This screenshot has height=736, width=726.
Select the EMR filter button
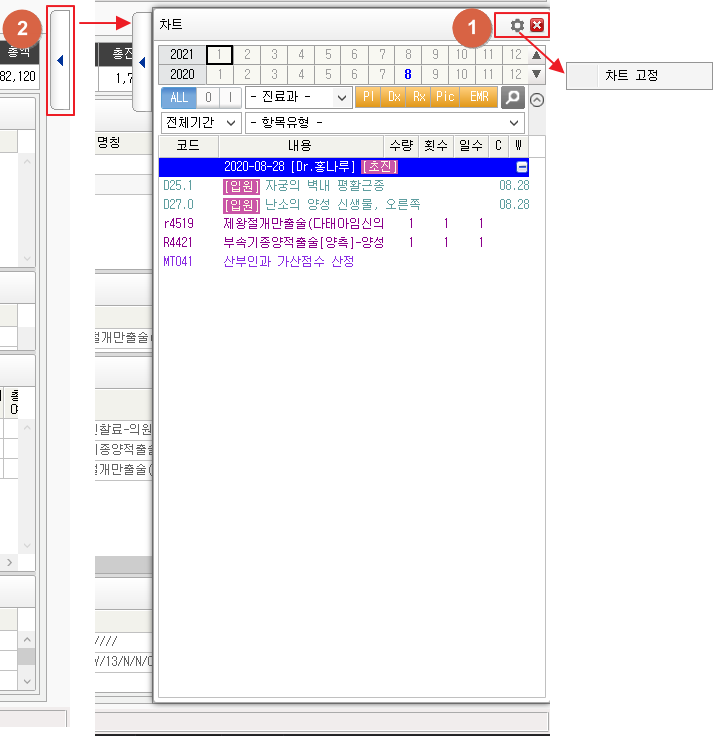[479, 97]
